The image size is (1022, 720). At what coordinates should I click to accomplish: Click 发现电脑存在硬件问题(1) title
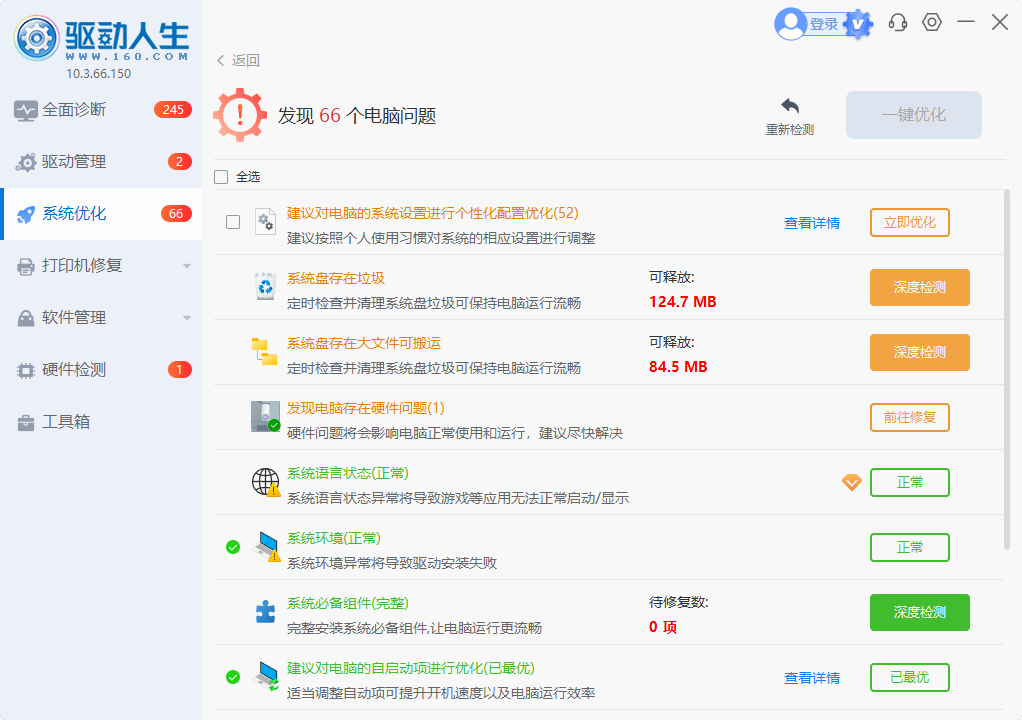coord(366,408)
